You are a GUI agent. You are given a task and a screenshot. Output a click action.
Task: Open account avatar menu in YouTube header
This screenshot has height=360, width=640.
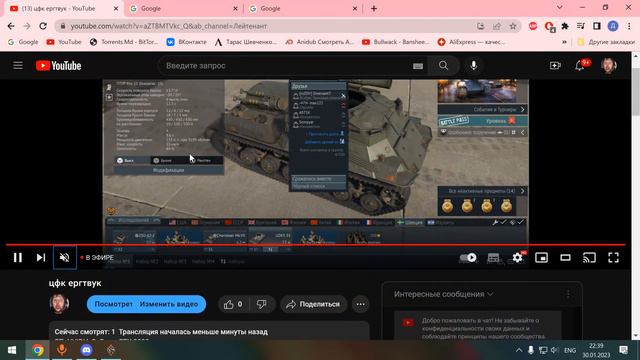pyautogui.click(x=608, y=65)
